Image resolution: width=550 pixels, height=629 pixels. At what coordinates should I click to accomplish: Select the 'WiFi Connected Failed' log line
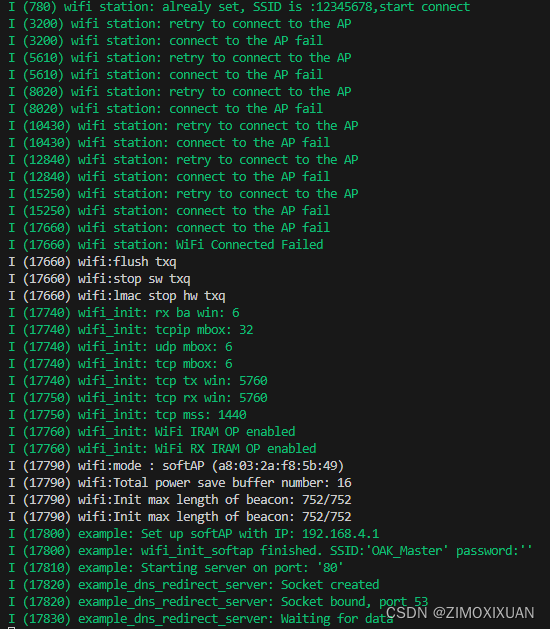pyautogui.click(x=166, y=245)
